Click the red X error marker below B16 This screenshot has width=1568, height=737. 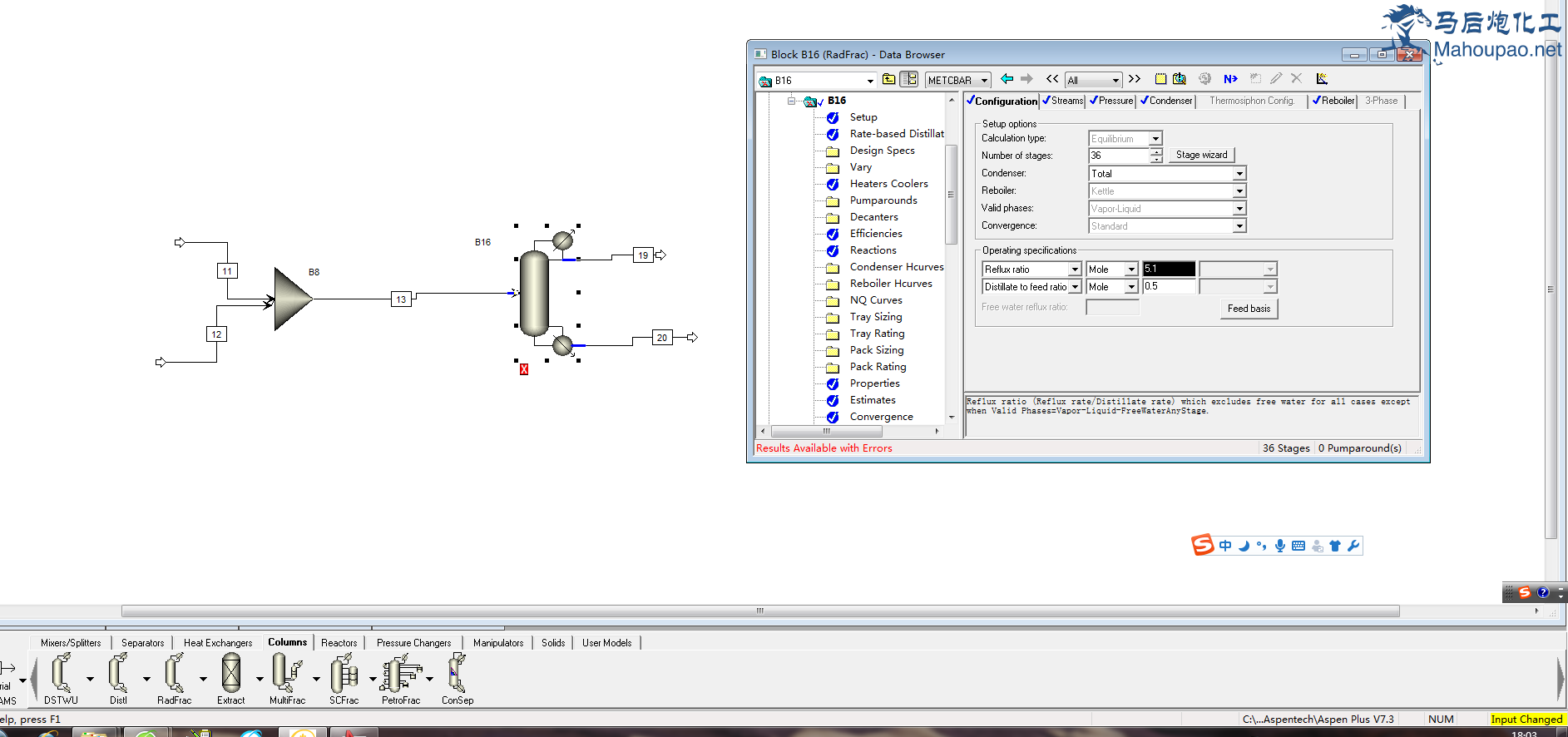coord(524,369)
